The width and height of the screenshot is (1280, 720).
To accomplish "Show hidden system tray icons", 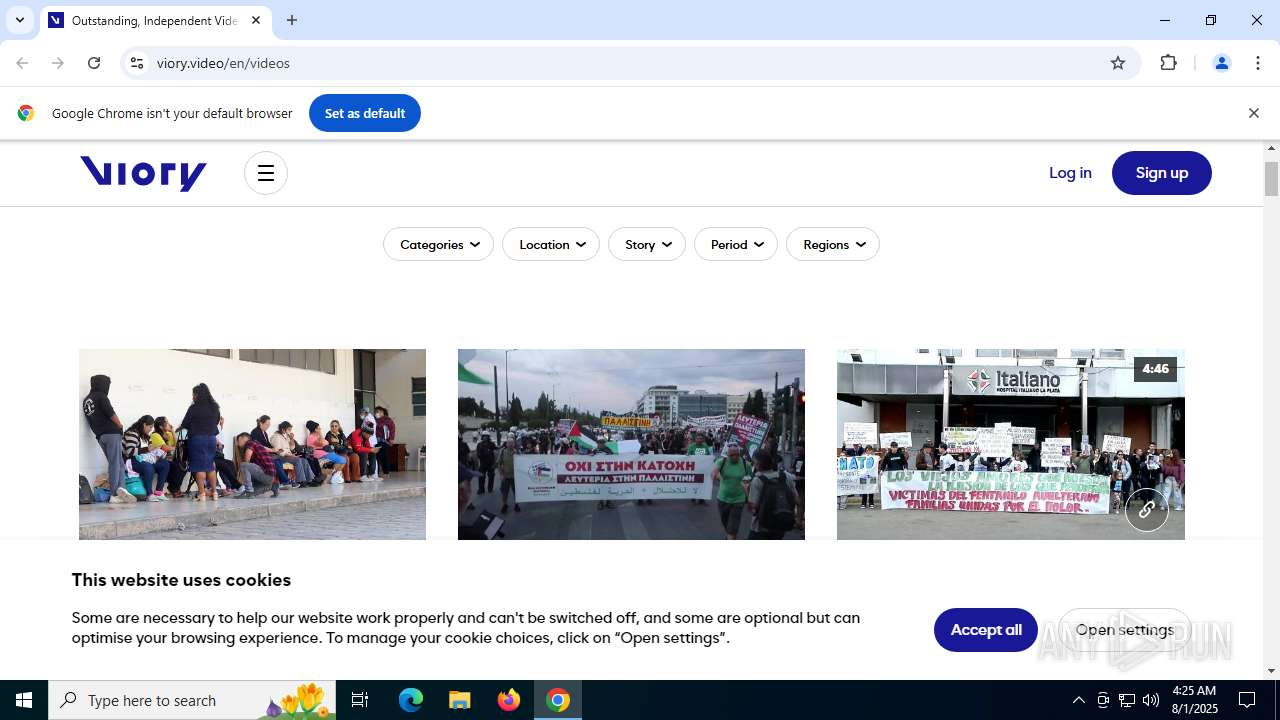I will 1078,700.
